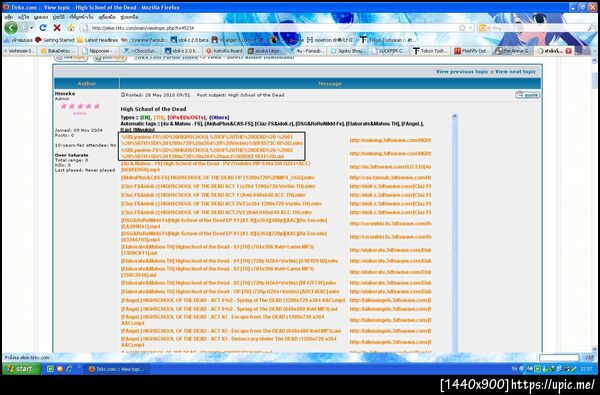Open Elaborate&Mahou-TH 01 704x396 Xvid link
600x395 pixels.
217,250
